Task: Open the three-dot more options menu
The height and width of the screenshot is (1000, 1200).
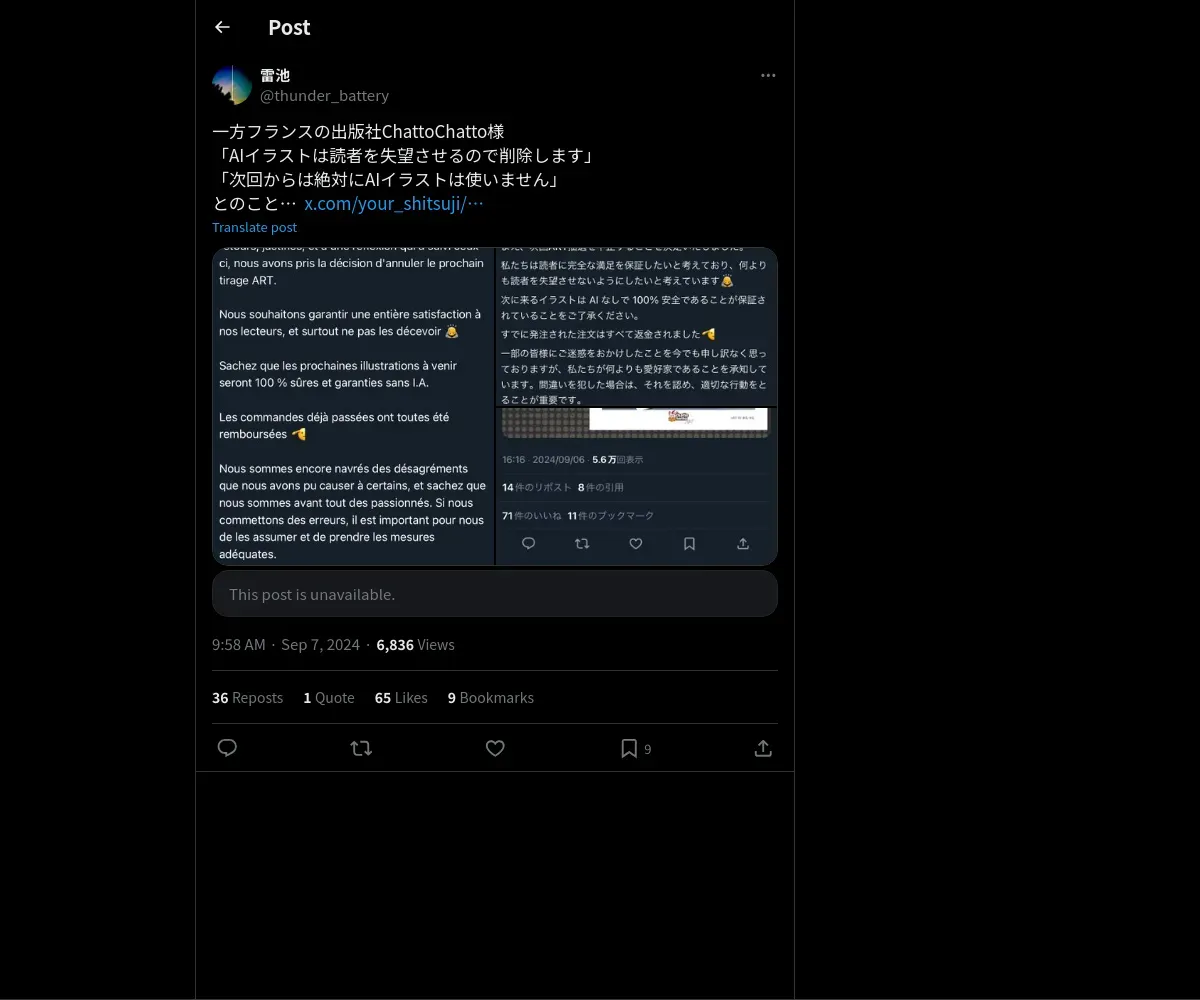Action: pos(768,76)
